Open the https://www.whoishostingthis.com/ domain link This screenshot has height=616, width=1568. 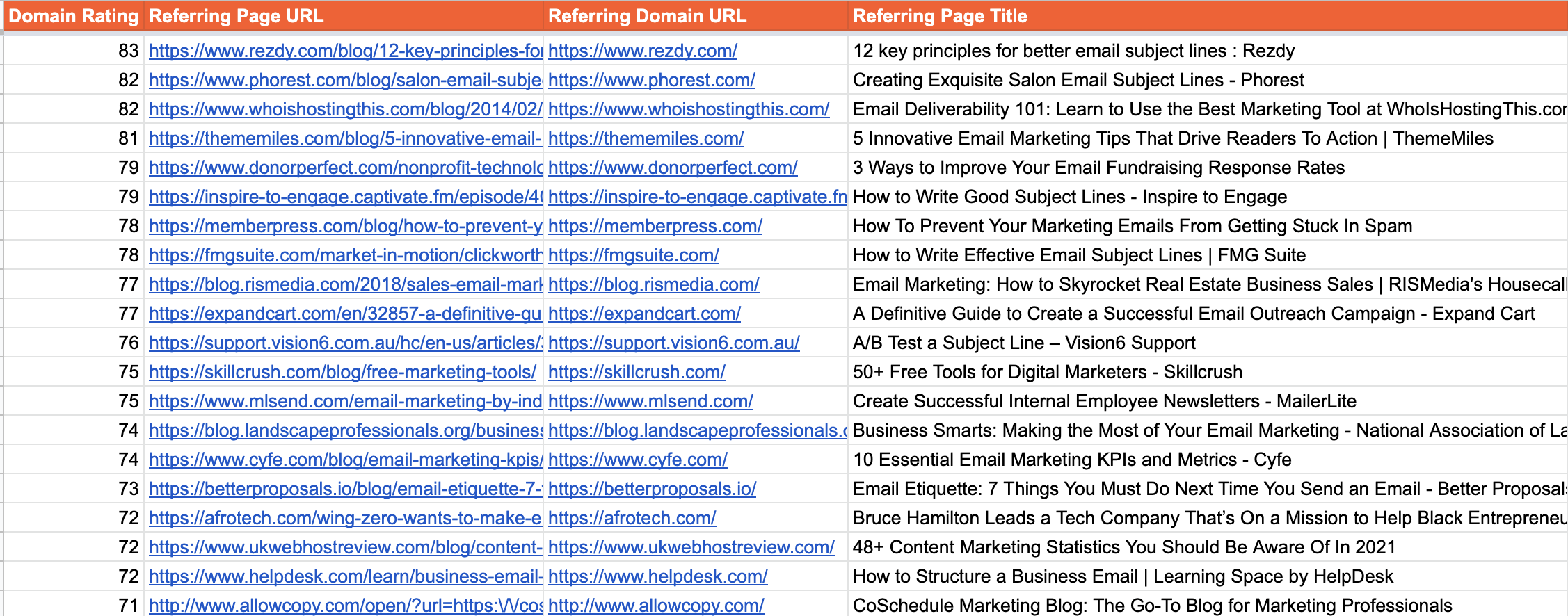click(689, 109)
